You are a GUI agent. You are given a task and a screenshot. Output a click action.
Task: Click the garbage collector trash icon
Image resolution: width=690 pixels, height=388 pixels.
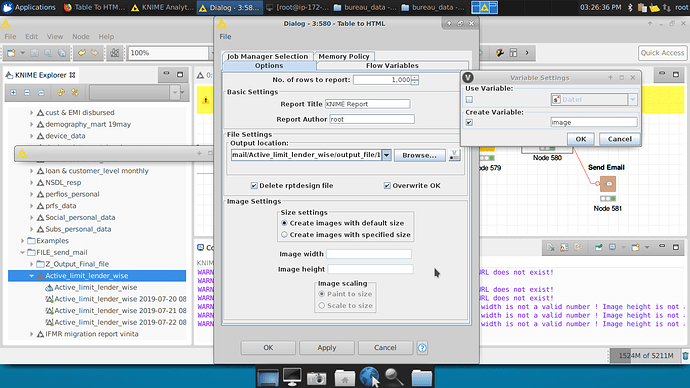685,355
